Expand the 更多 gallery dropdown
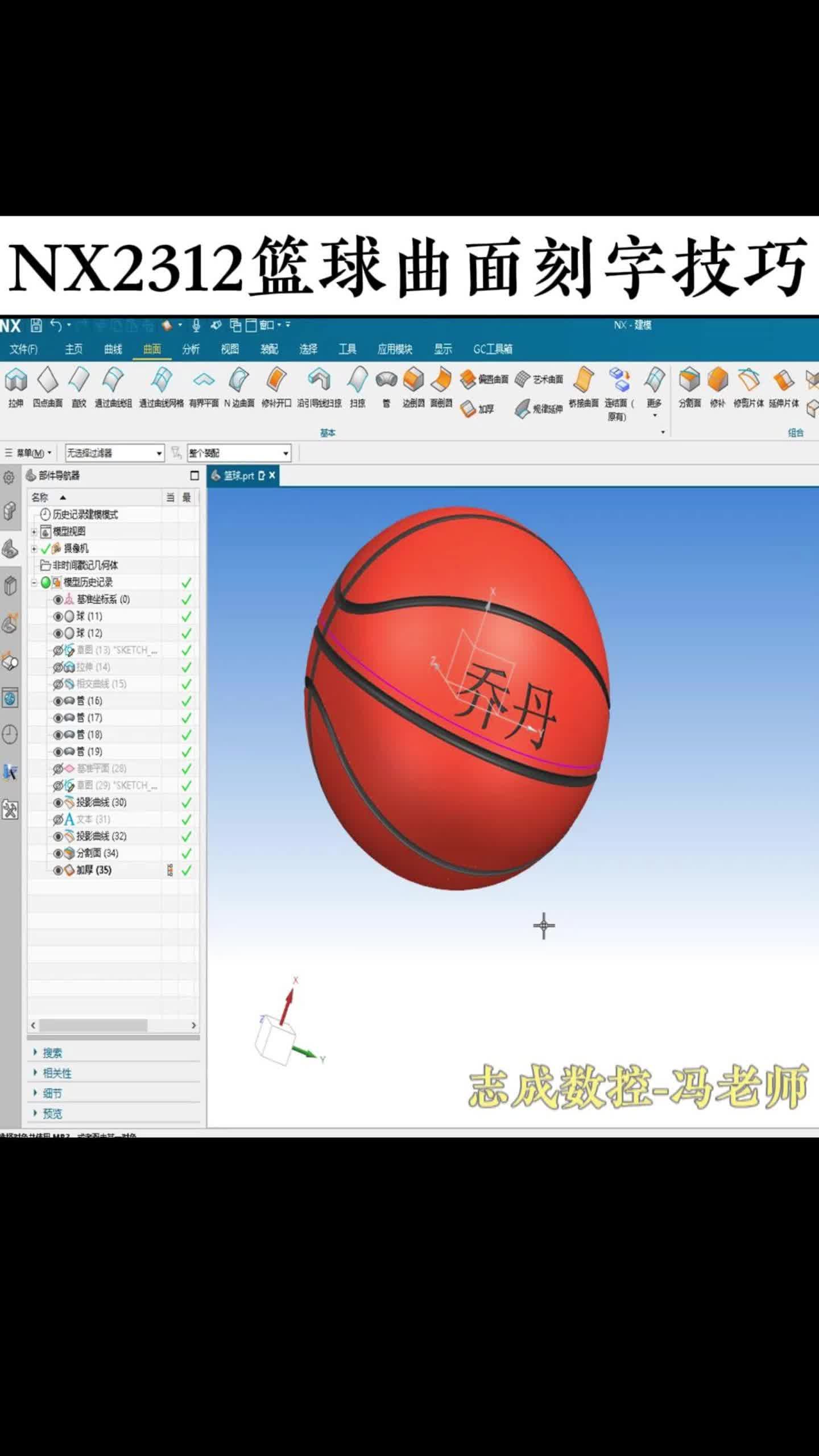The width and height of the screenshot is (819, 1456). coord(655,394)
